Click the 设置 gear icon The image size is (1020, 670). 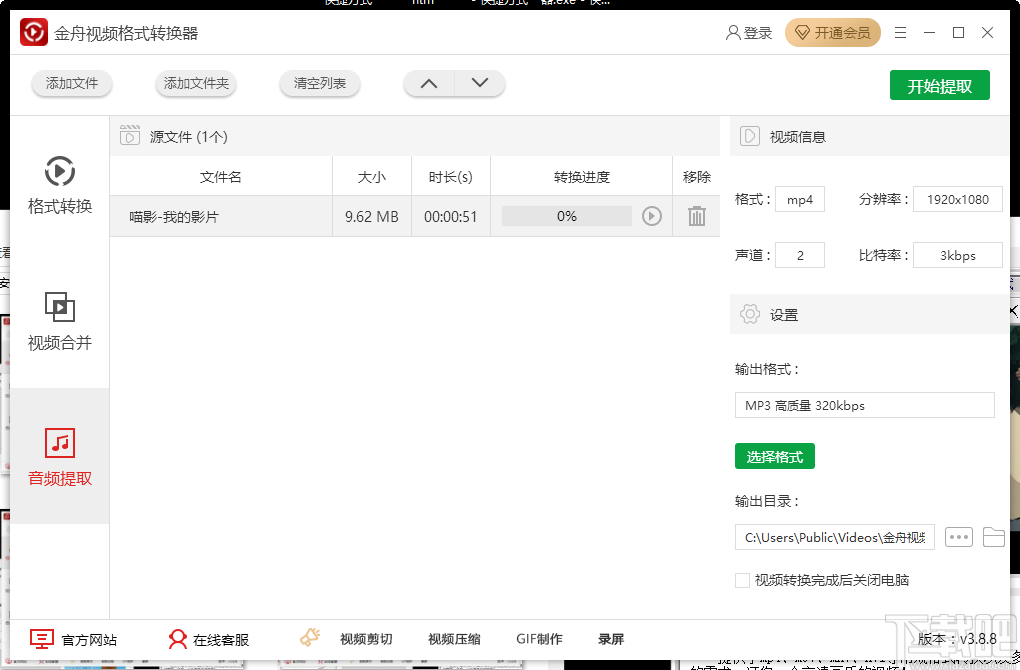pyautogui.click(x=749, y=314)
